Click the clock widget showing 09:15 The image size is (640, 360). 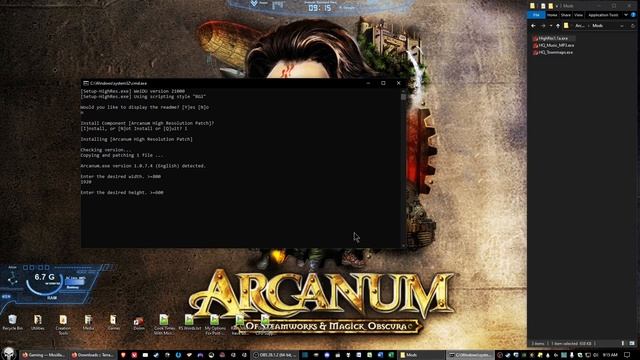[319, 7]
